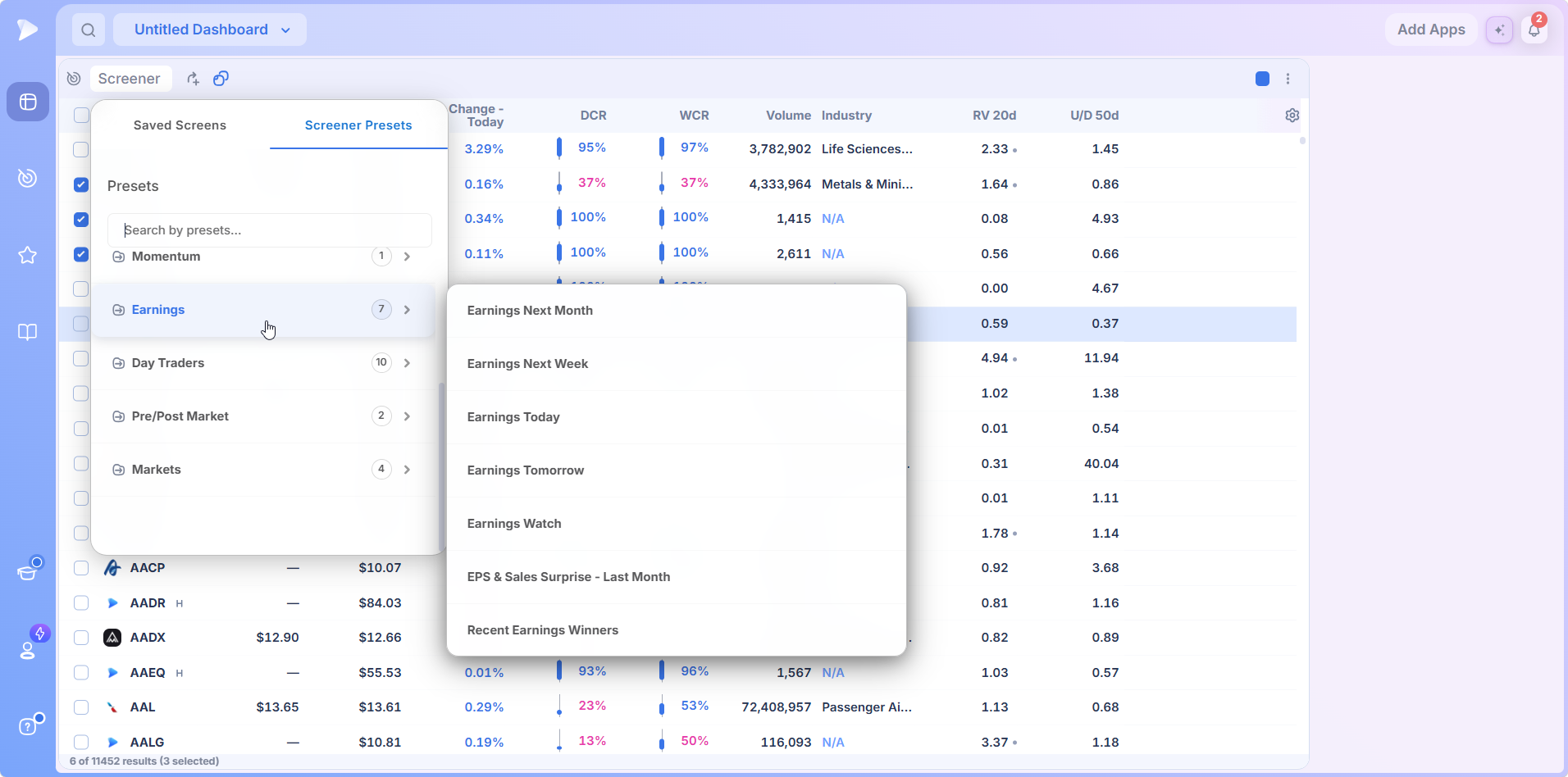1568x777 pixels.
Task: Click the Screener widget title button
Action: tap(130, 79)
